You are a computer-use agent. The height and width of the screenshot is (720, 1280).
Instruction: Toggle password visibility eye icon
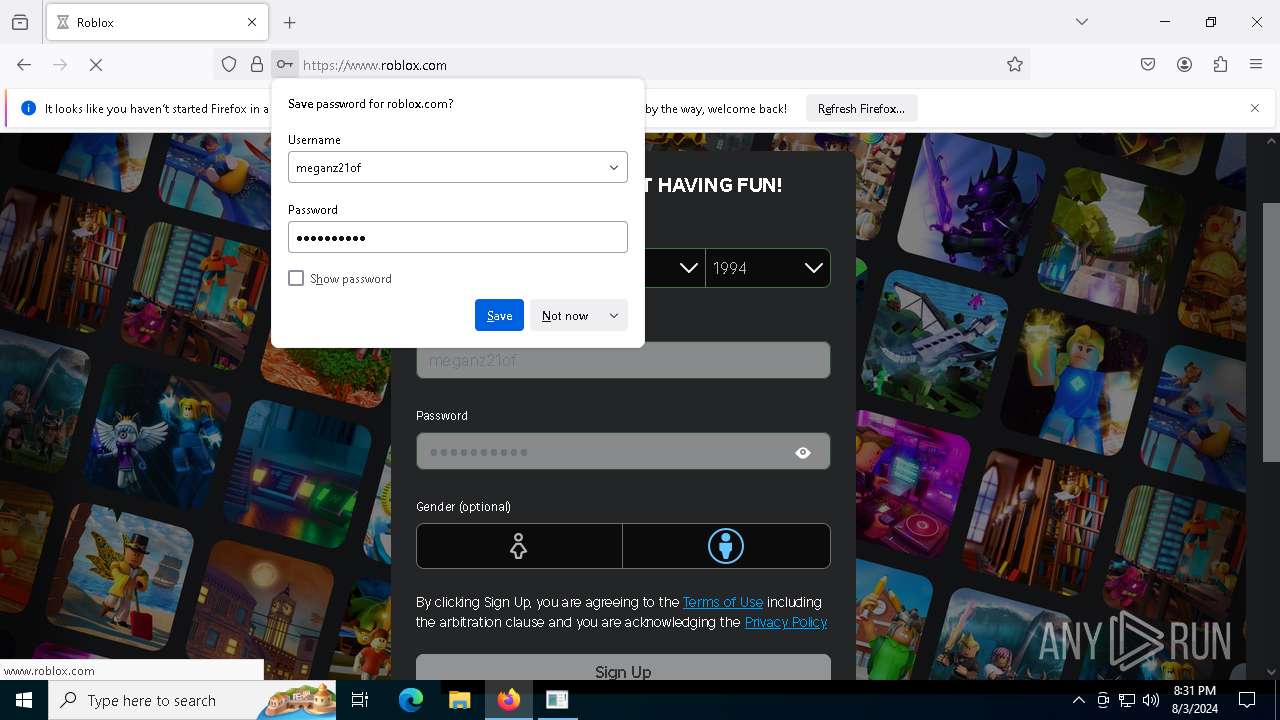803,453
